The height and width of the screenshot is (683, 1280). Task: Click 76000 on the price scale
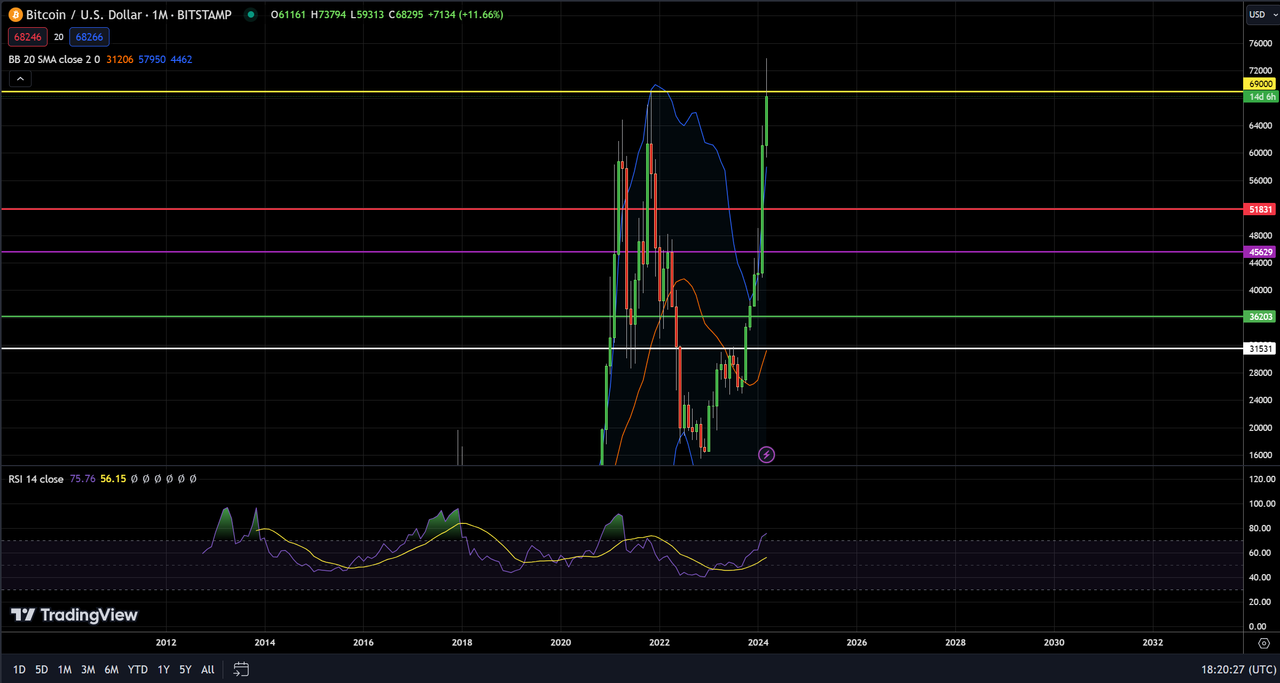click(x=1259, y=43)
